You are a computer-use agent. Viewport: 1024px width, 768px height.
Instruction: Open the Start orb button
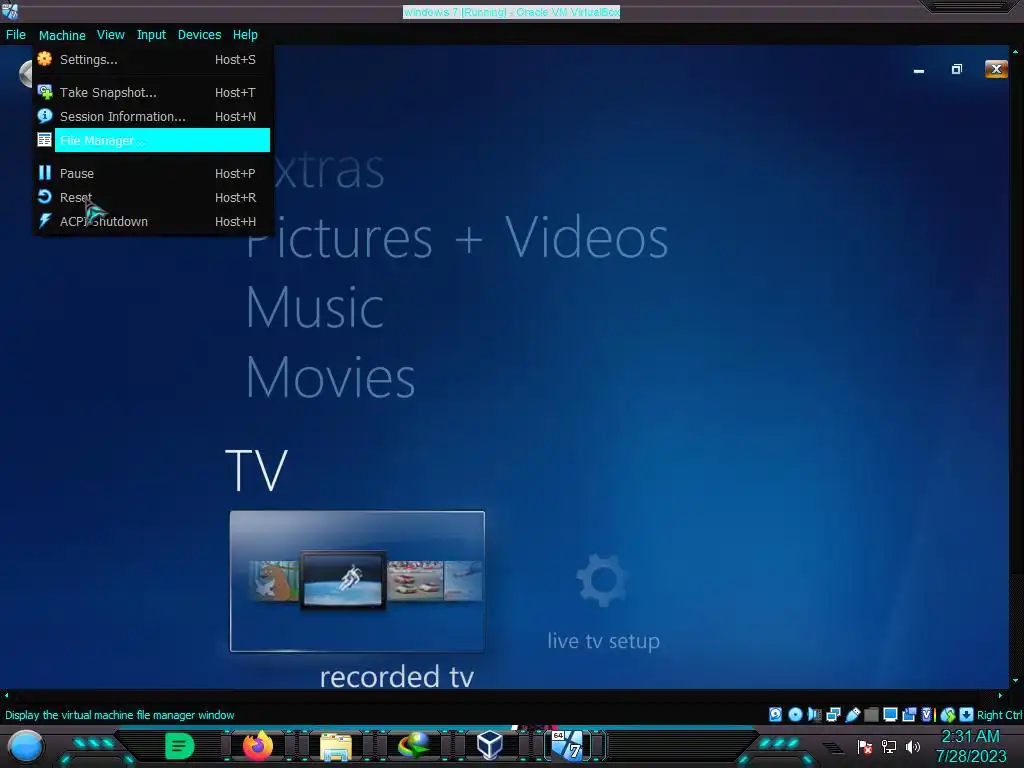[26, 746]
